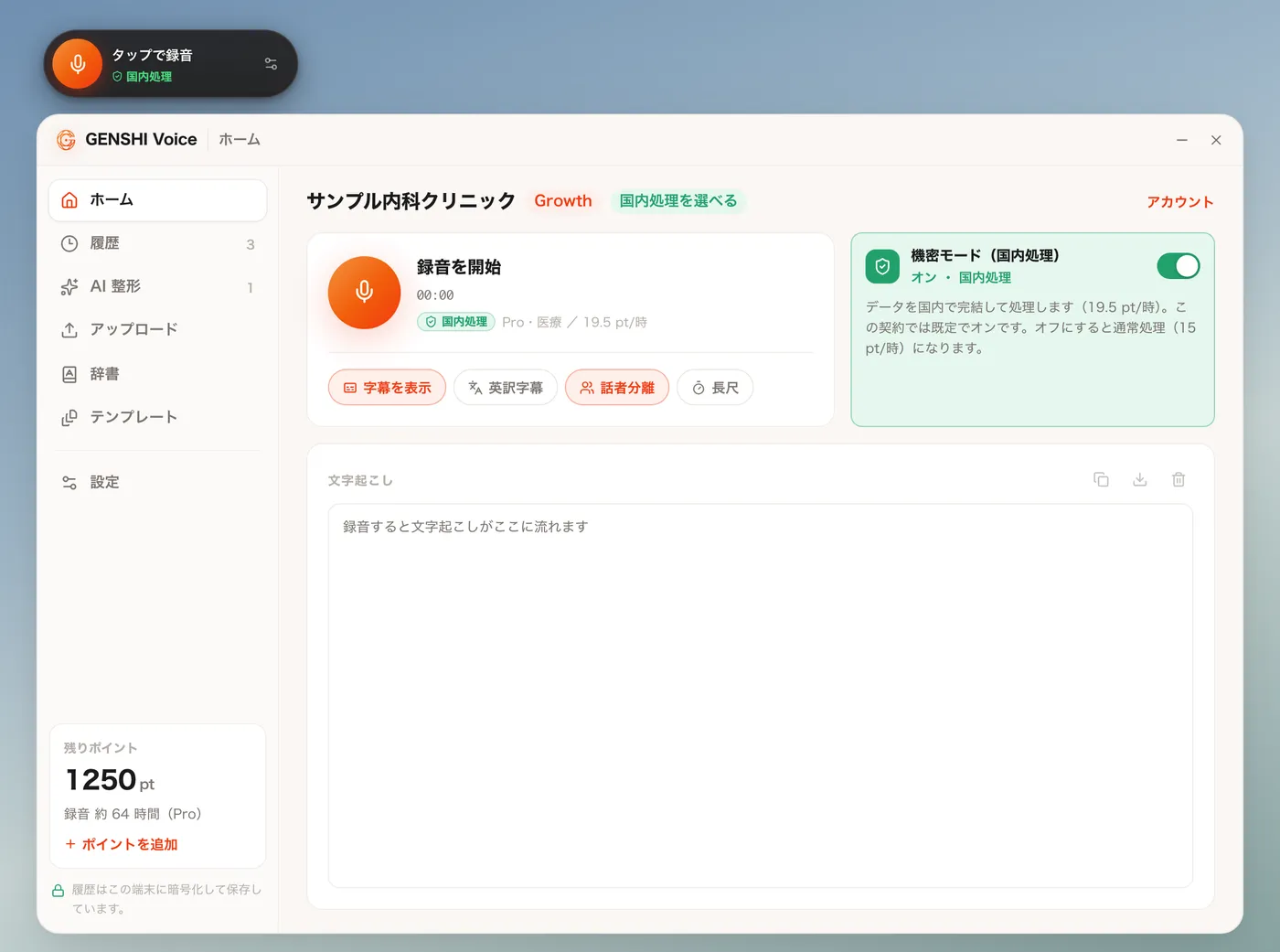Screen dimensions: 1280x952
Task: Open floating widget settings sliders icon
Action: 271,64
